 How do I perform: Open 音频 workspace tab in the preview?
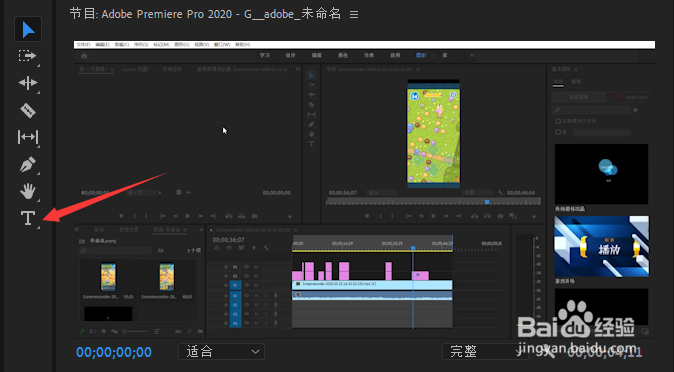[x=395, y=55]
